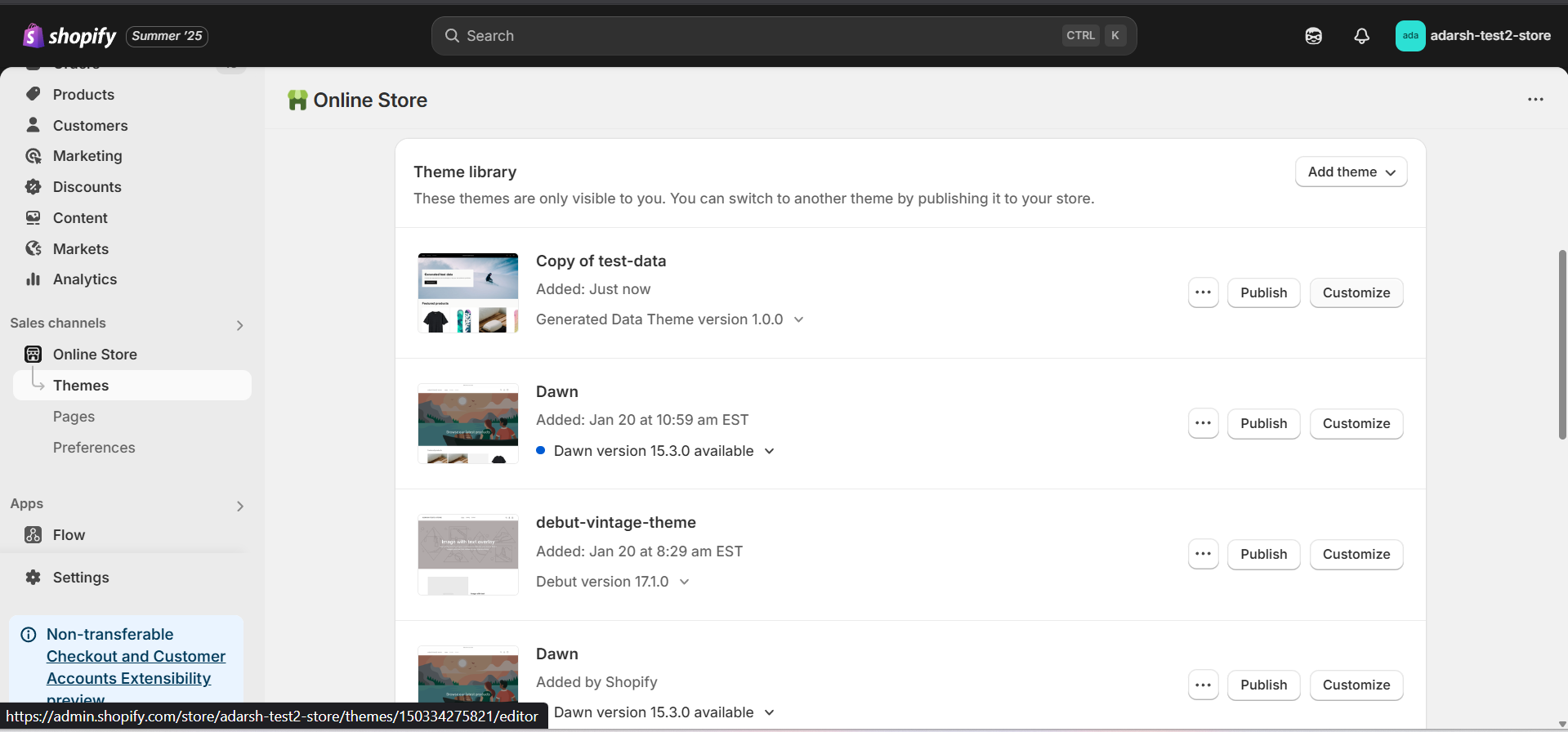Open the adarsh-test2-store account menu

[x=1474, y=36]
